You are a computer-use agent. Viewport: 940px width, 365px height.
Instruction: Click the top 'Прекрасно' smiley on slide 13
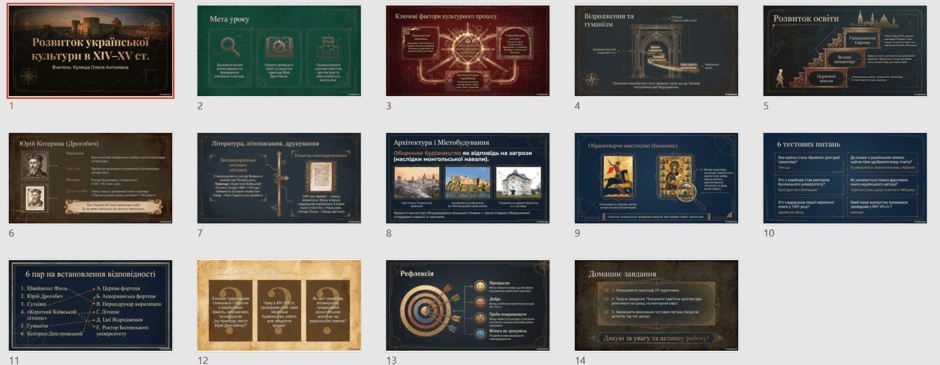click(x=480, y=286)
